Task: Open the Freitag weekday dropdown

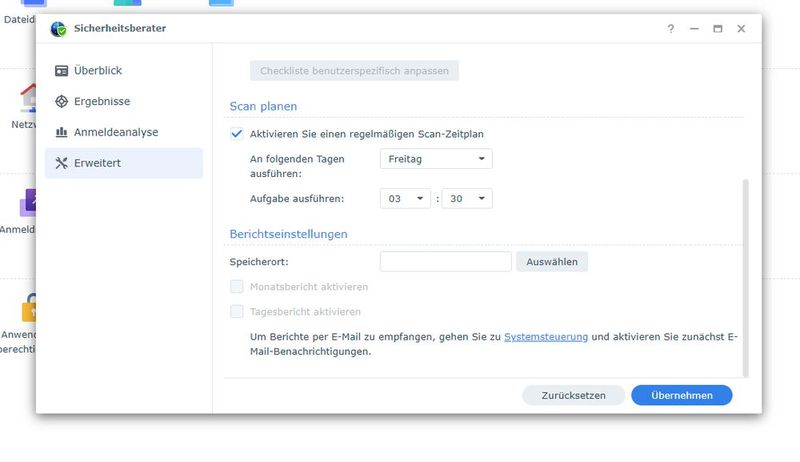Action: point(436,159)
